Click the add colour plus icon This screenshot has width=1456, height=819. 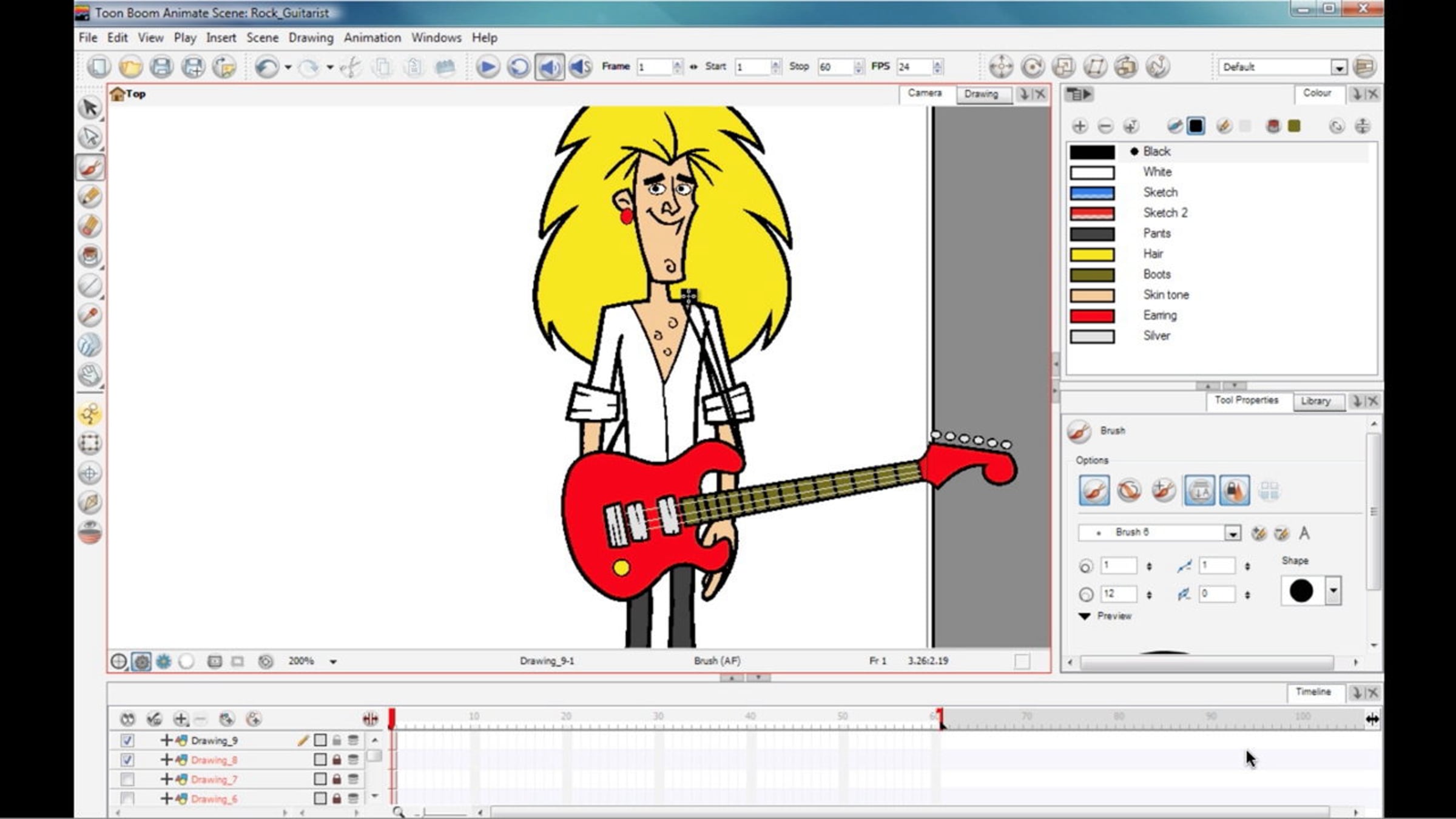click(1079, 126)
